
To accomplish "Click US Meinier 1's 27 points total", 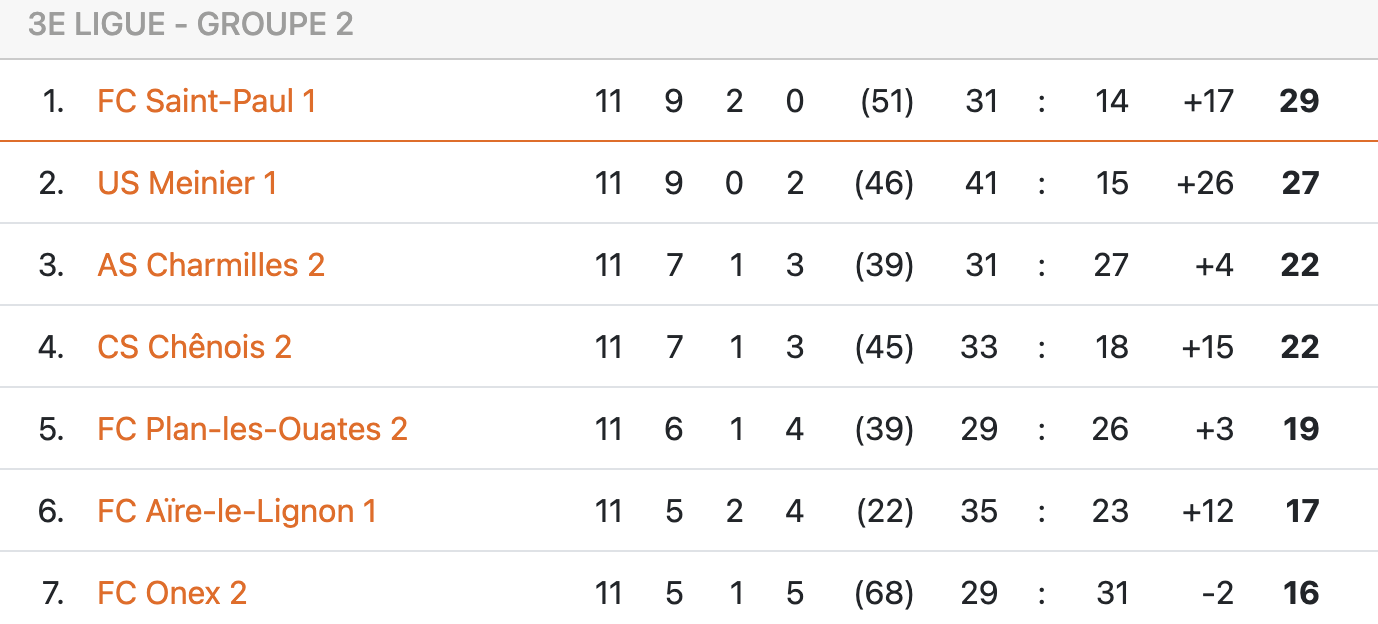I will point(1299,183).
